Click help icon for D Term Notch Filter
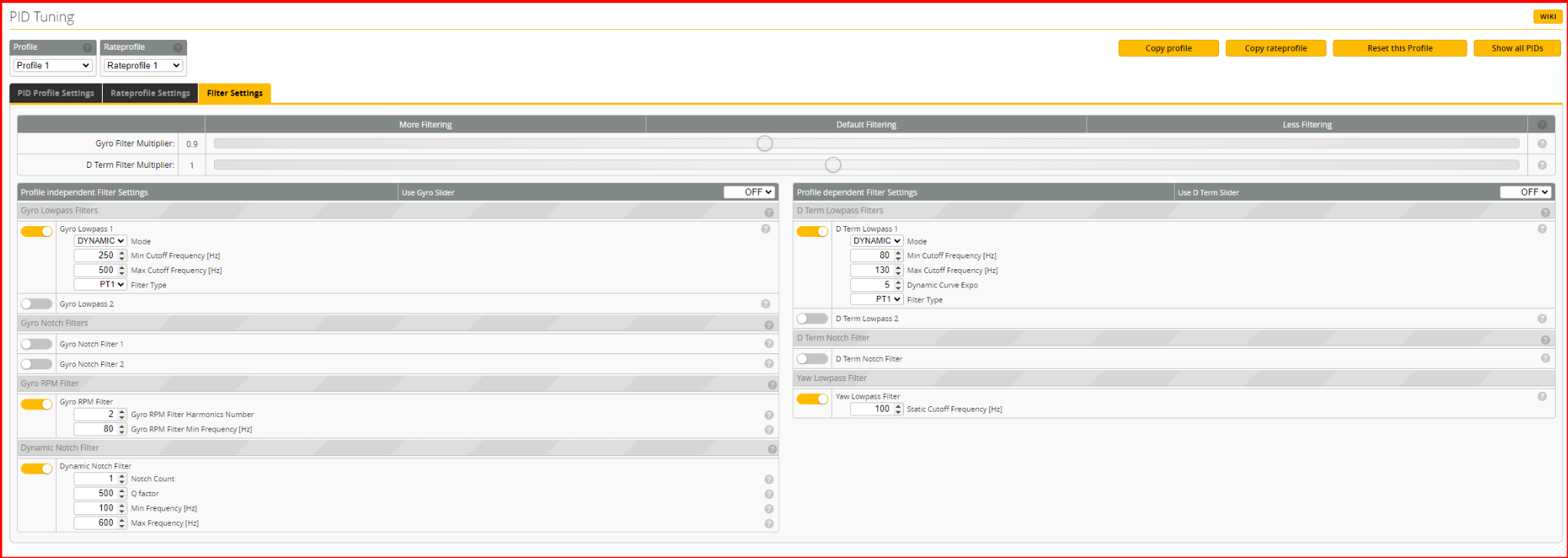1568x558 pixels. [x=1545, y=359]
